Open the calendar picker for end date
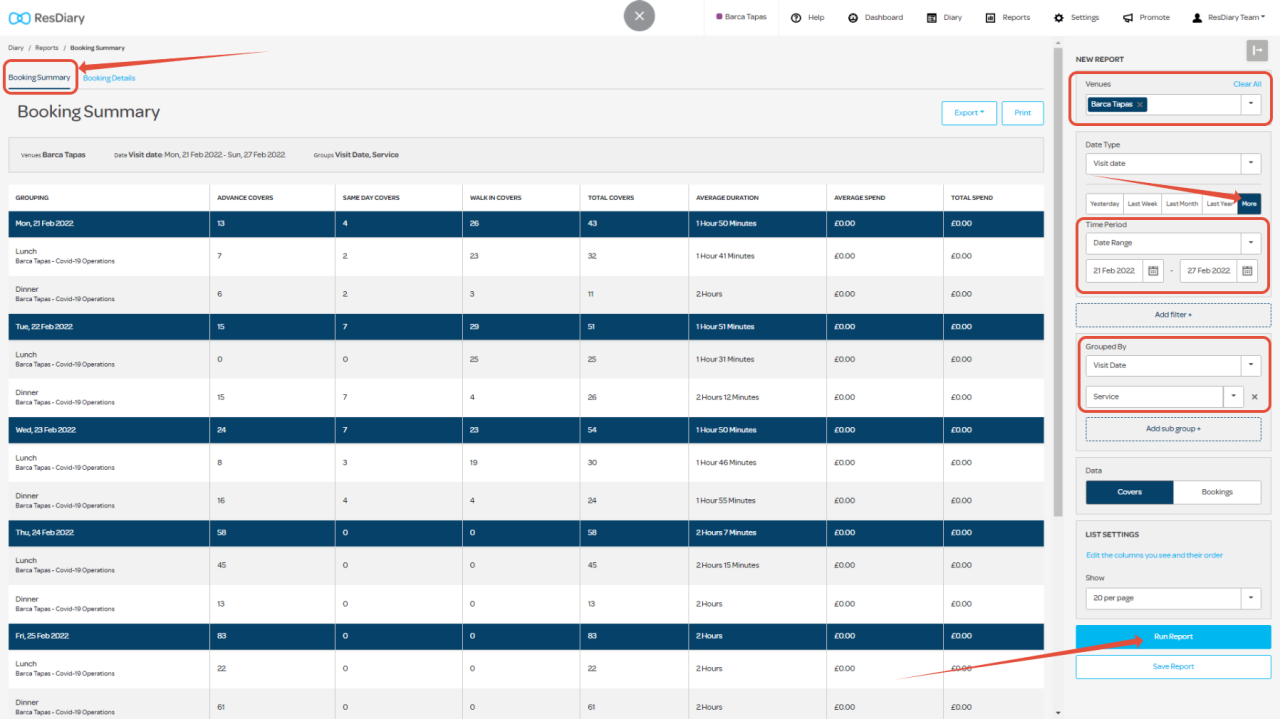The height and width of the screenshot is (719, 1280). coord(1247,271)
